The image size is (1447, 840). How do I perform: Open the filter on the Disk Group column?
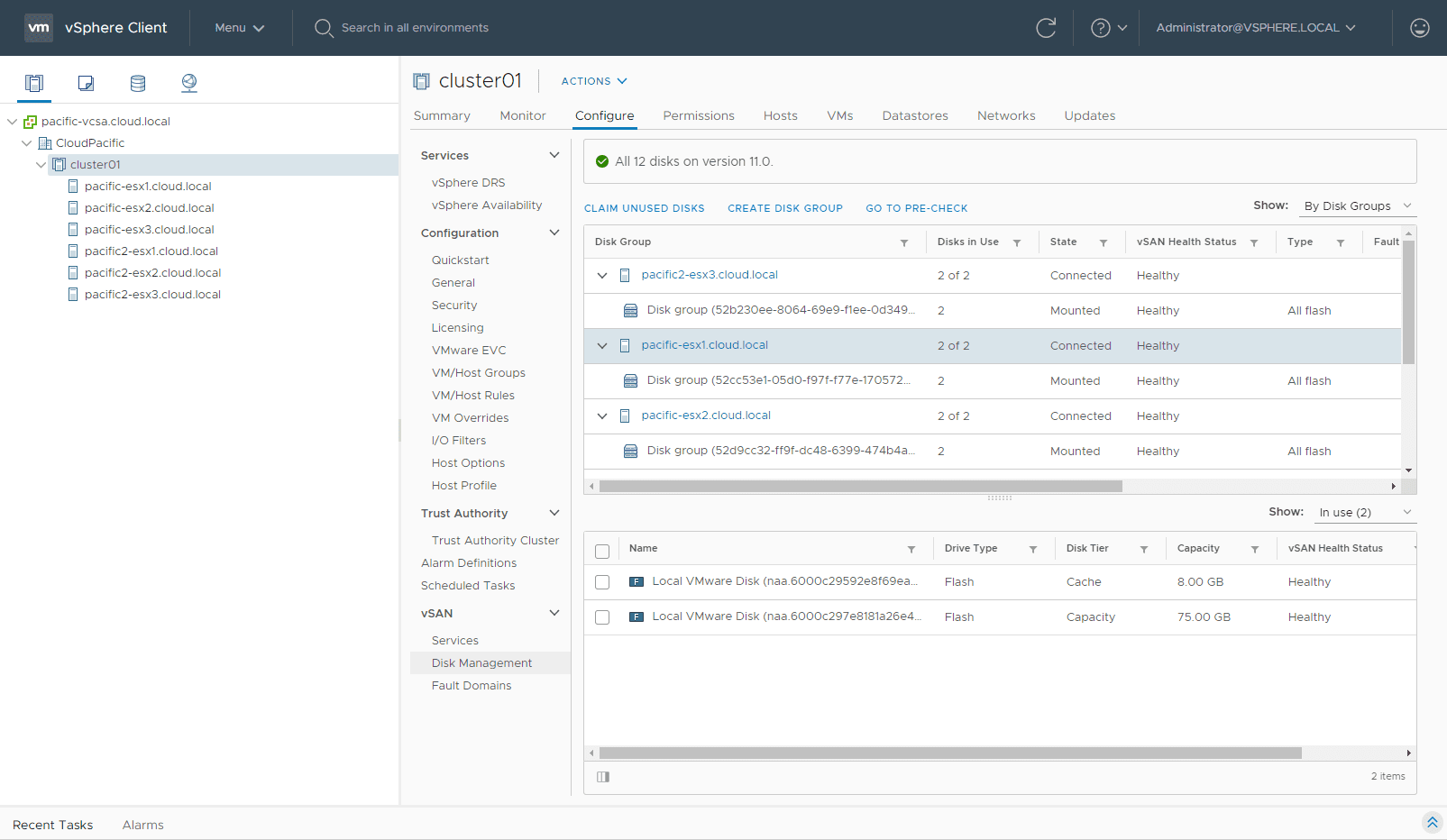tap(904, 242)
